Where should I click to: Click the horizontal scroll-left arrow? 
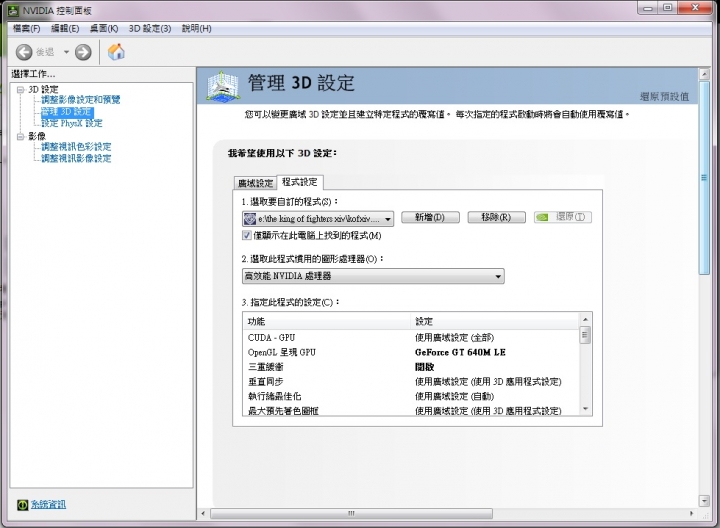pyautogui.click(x=203, y=513)
